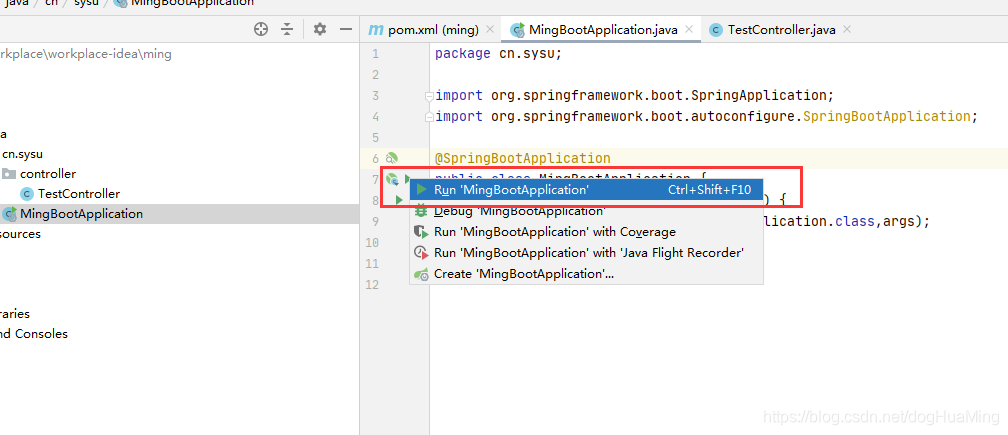Select MingBootApplication in project tree
1008x435 pixels.
pos(81,213)
